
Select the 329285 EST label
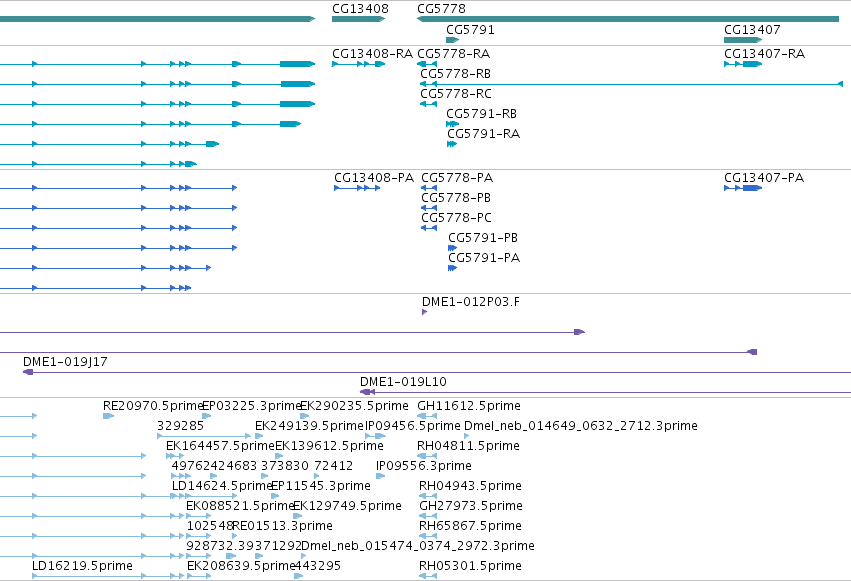[180, 426]
